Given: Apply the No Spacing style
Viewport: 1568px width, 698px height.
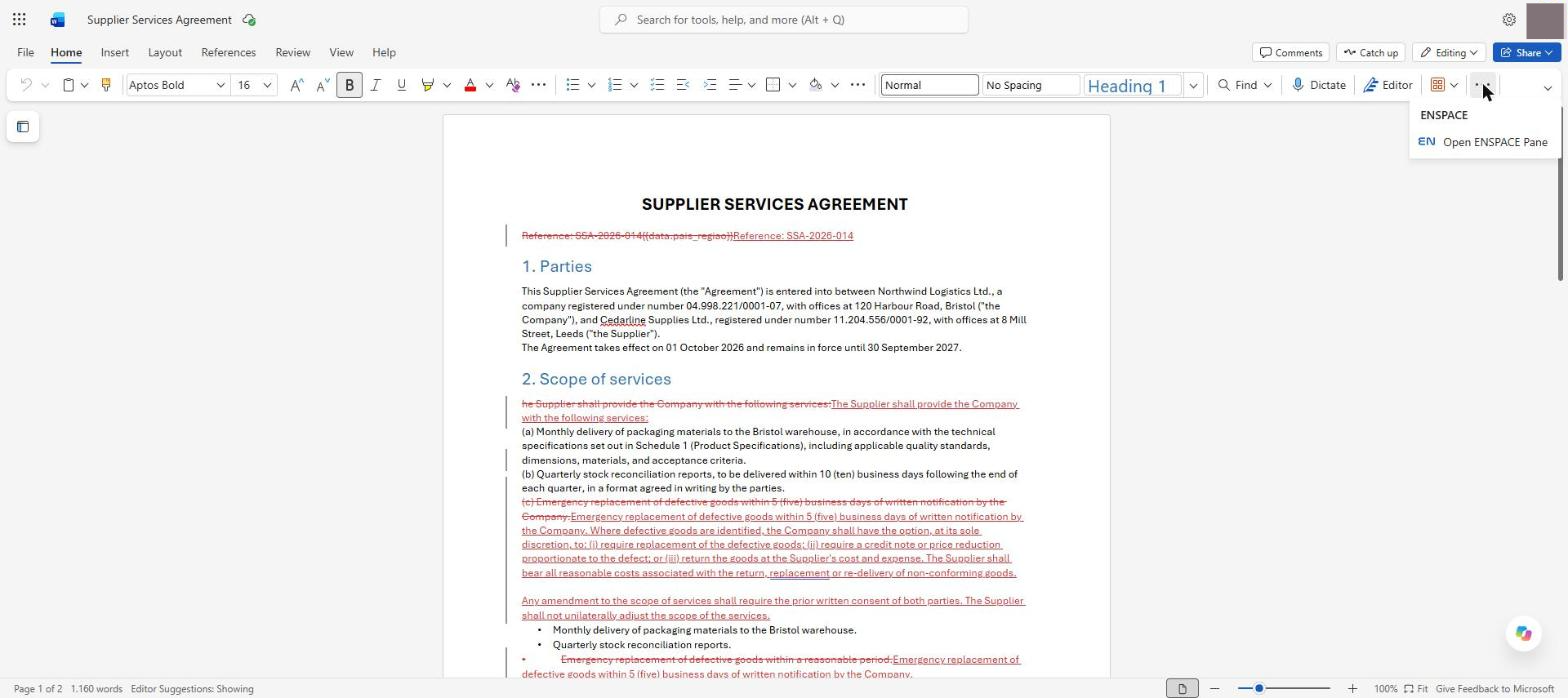Looking at the screenshot, I should [x=1030, y=85].
